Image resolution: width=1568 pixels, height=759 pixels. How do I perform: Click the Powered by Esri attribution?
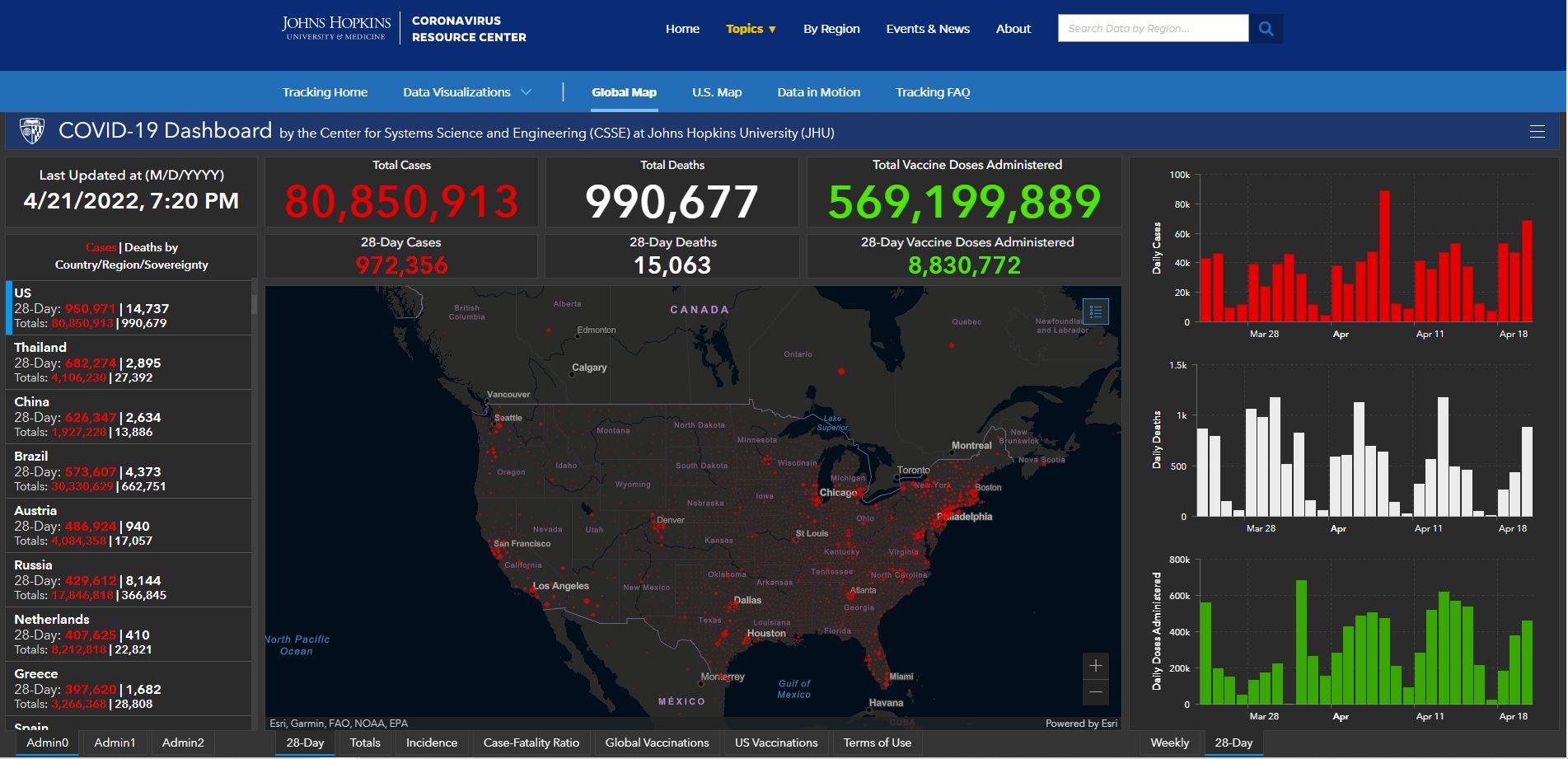click(1081, 724)
